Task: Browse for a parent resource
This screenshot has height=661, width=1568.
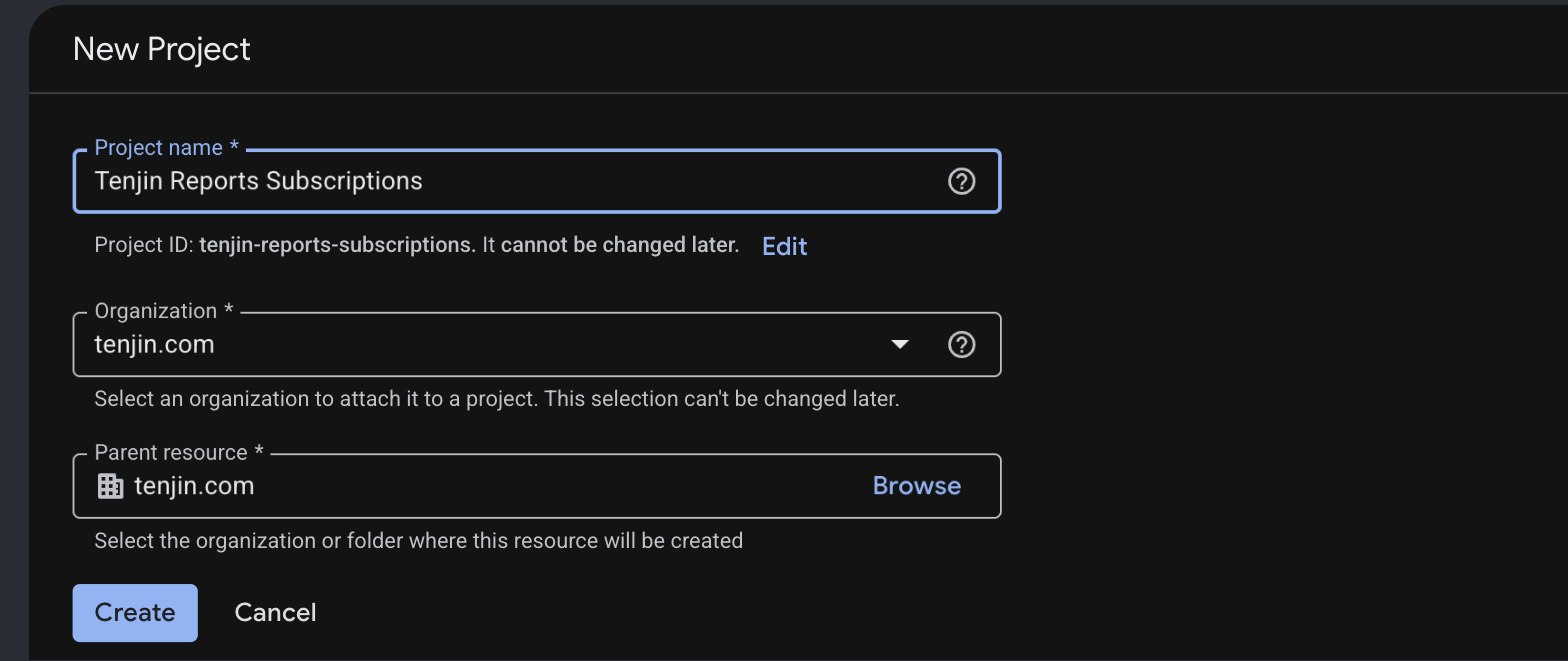Action: [917, 486]
